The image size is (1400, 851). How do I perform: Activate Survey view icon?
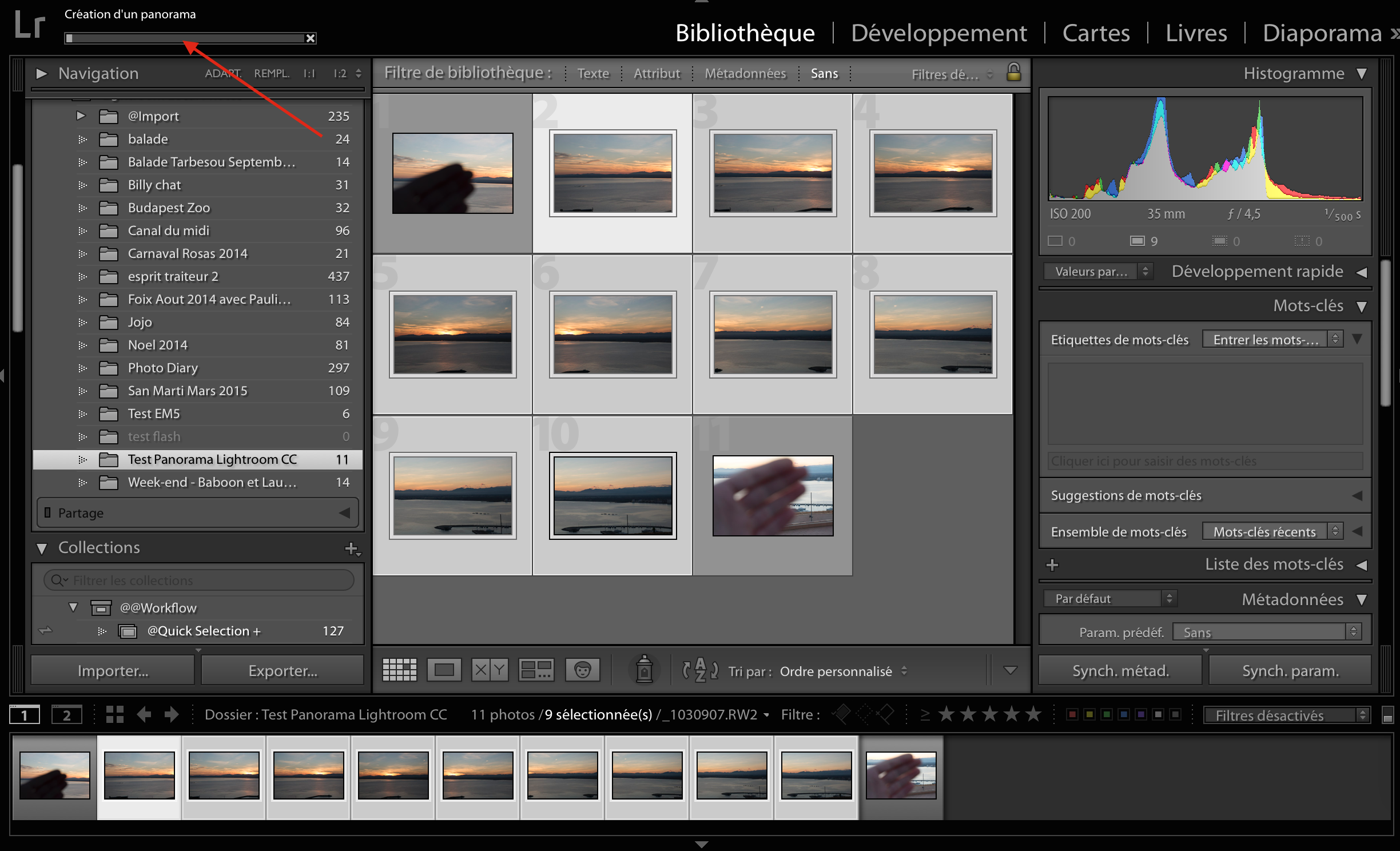coord(536,670)
